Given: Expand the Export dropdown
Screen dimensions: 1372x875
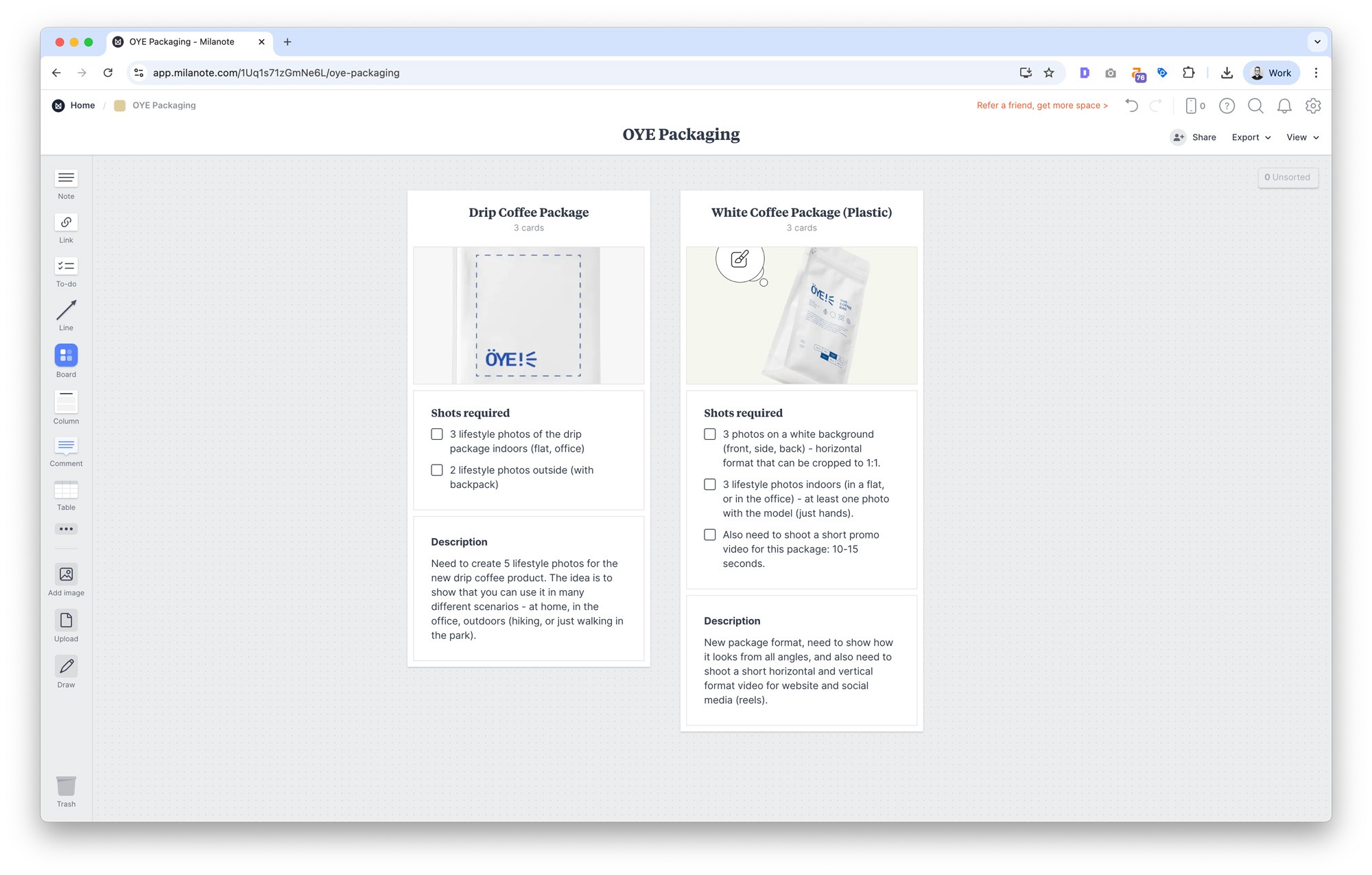Looking at the screenshot, I should click(1251, 137).
